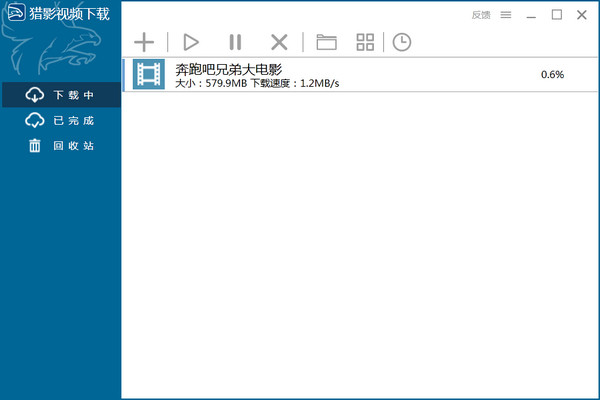Screen dimensions: 600x400
Task: Close the 猎影视频下载 window
Action: pos(582,15)
